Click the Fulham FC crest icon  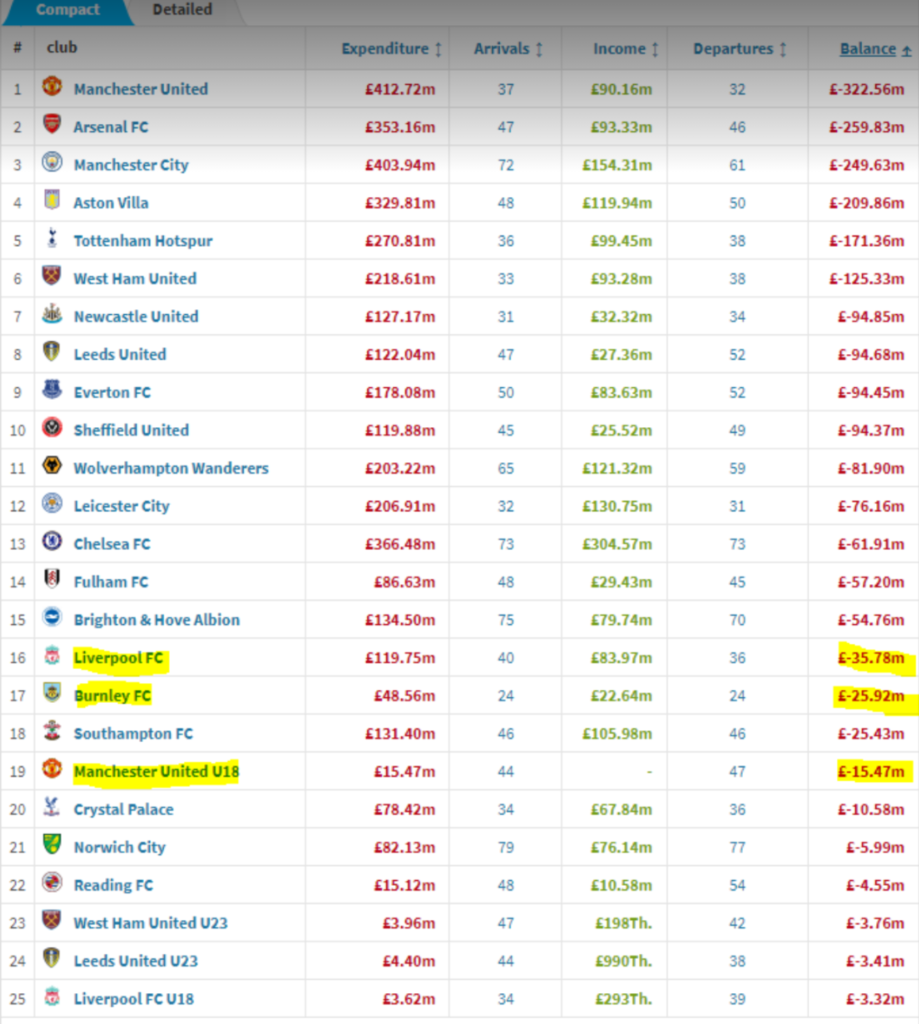(52, 579)
